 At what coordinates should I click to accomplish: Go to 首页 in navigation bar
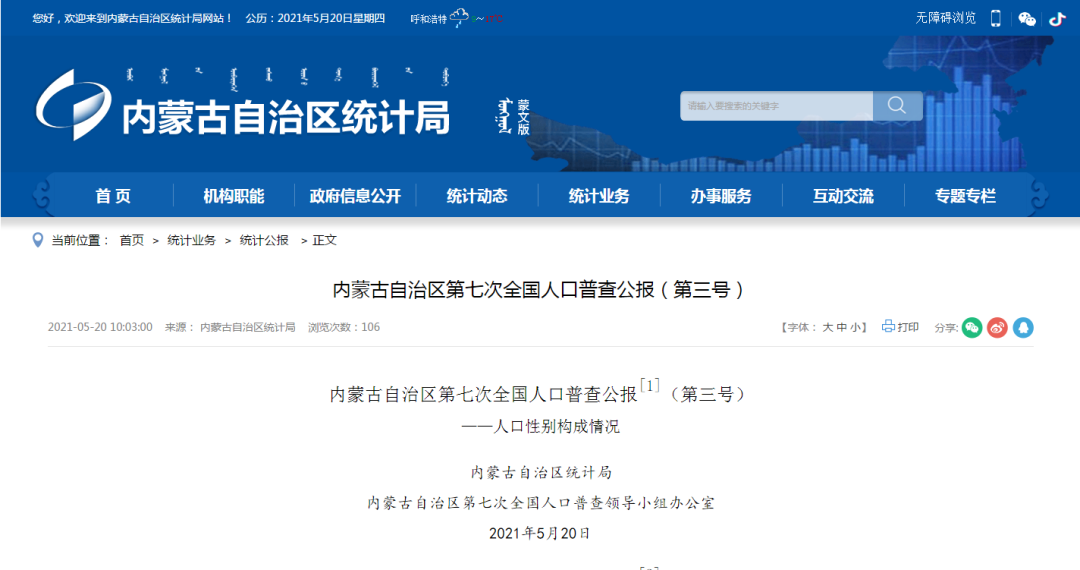113,196
